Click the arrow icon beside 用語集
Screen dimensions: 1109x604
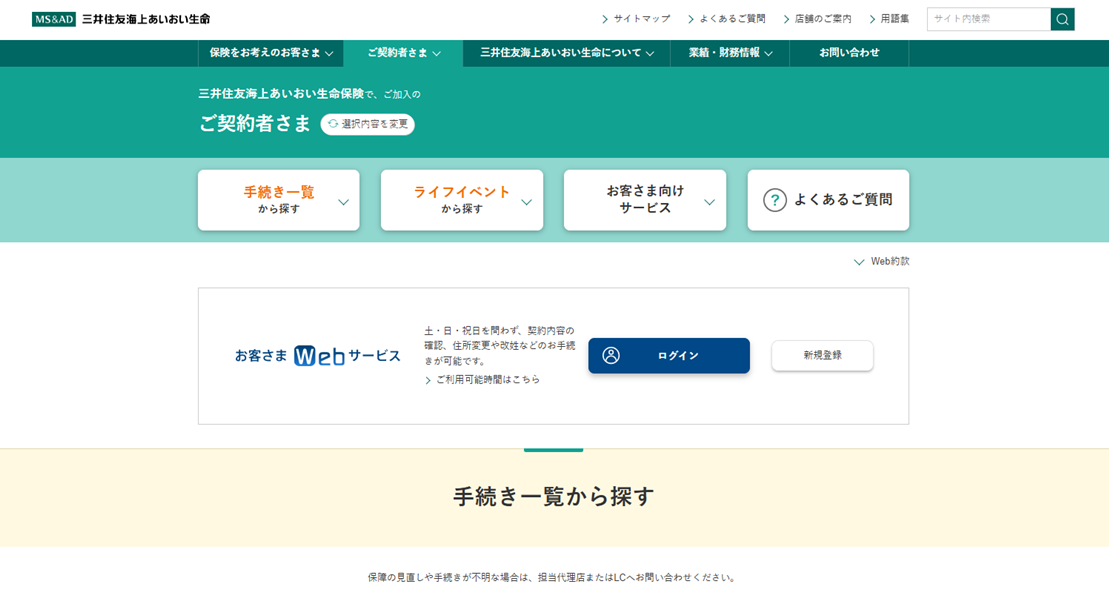click(872, 19)
